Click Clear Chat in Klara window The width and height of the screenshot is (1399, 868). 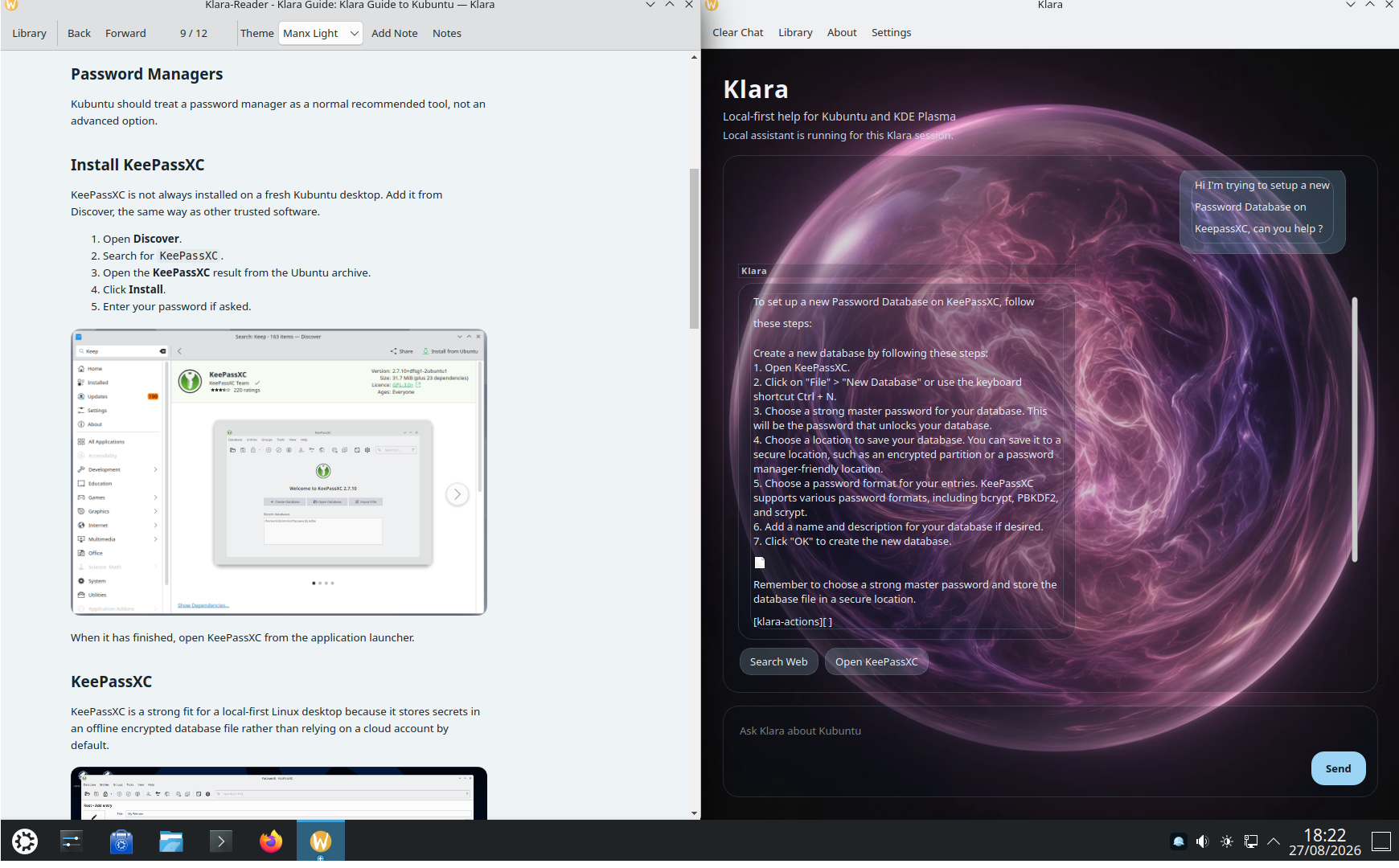click(x=738, y=32)
